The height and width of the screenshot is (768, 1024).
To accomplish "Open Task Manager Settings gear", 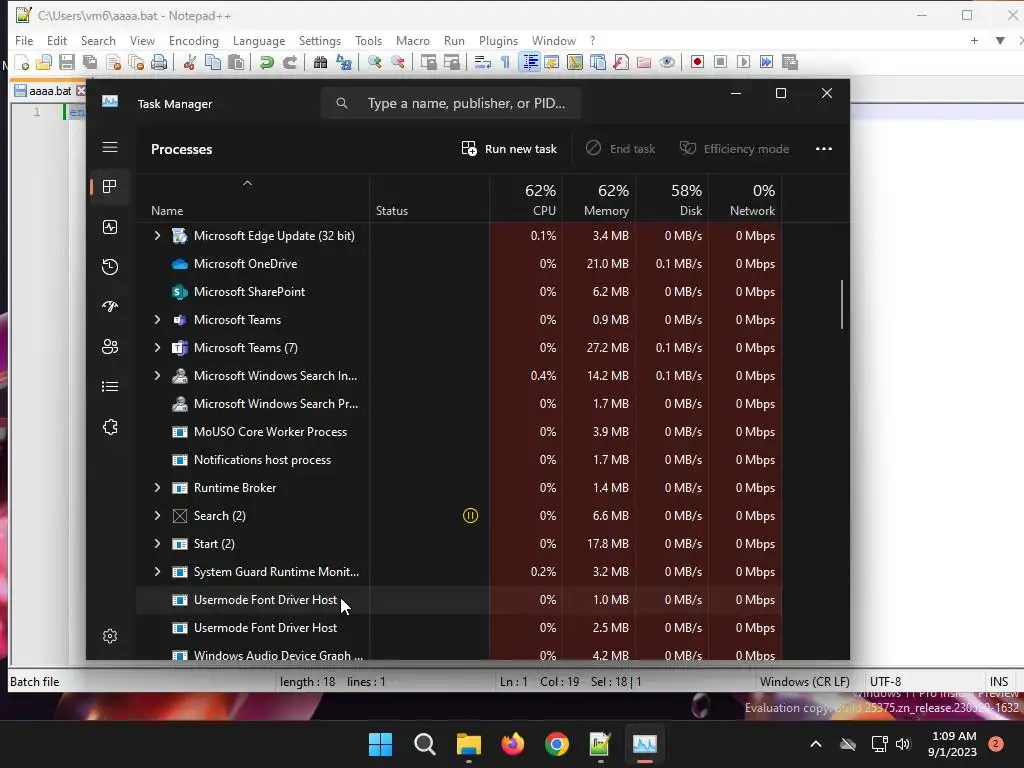I will coord(110,636).
